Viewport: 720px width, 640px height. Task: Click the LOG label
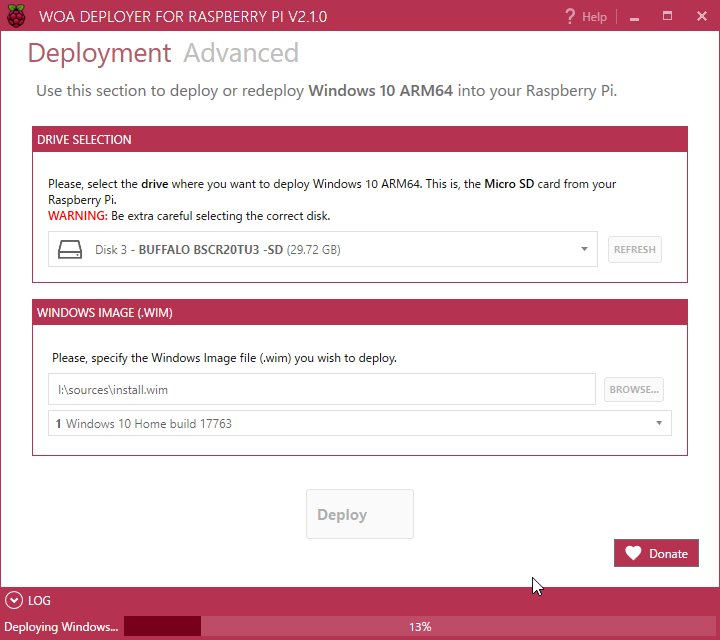tap(39, 601)
